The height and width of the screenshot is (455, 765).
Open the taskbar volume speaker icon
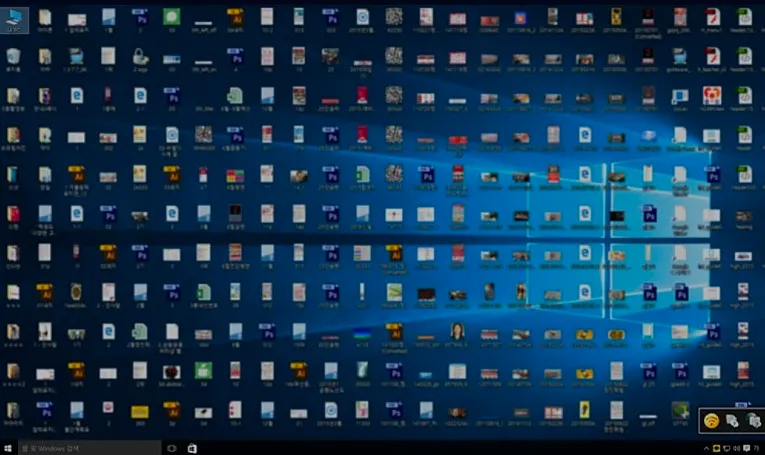coord(736,449)
